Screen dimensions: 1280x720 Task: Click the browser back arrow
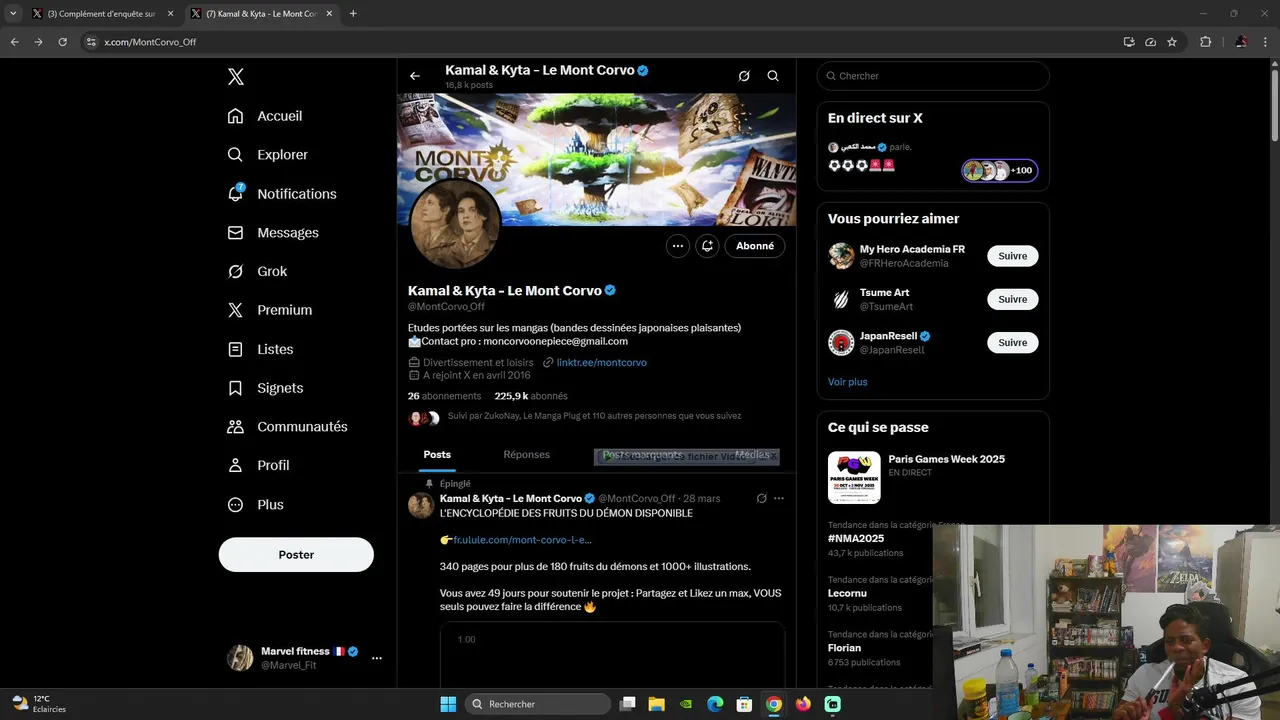tap(14, 42)
